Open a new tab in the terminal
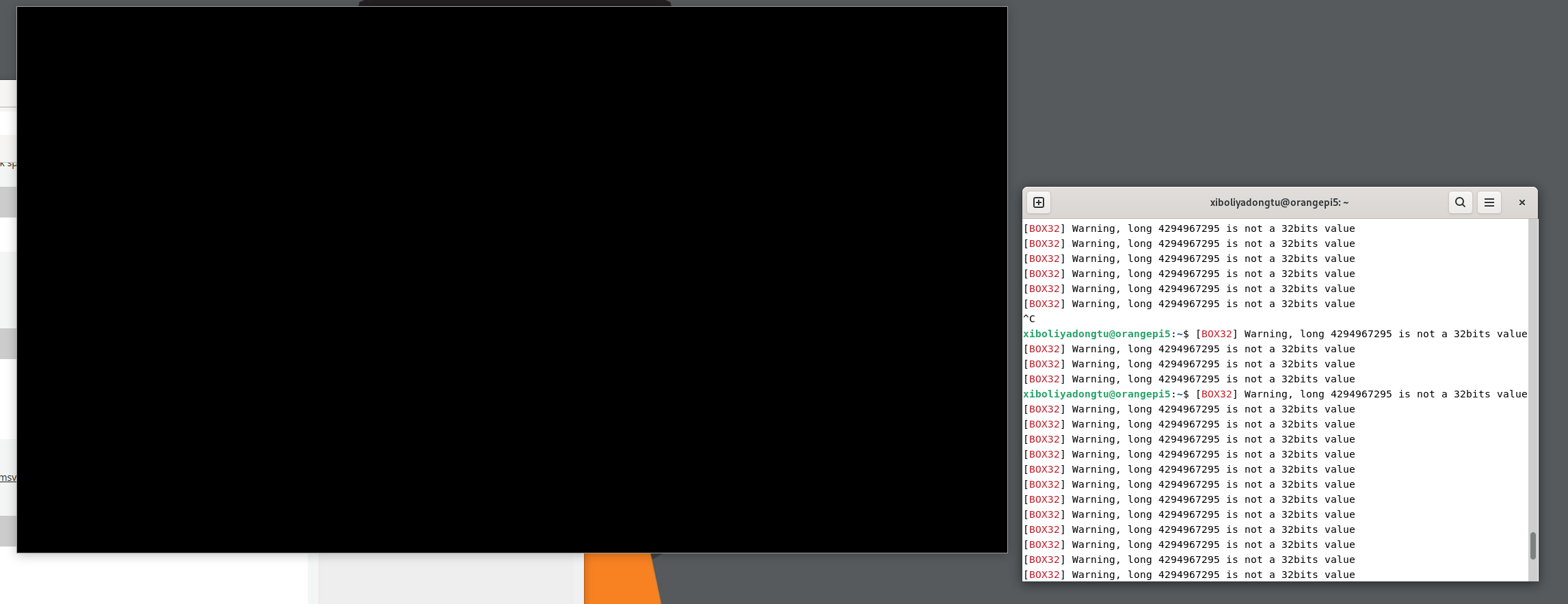This screenshot has height=604, width=1568. [x=1038, y=202]
